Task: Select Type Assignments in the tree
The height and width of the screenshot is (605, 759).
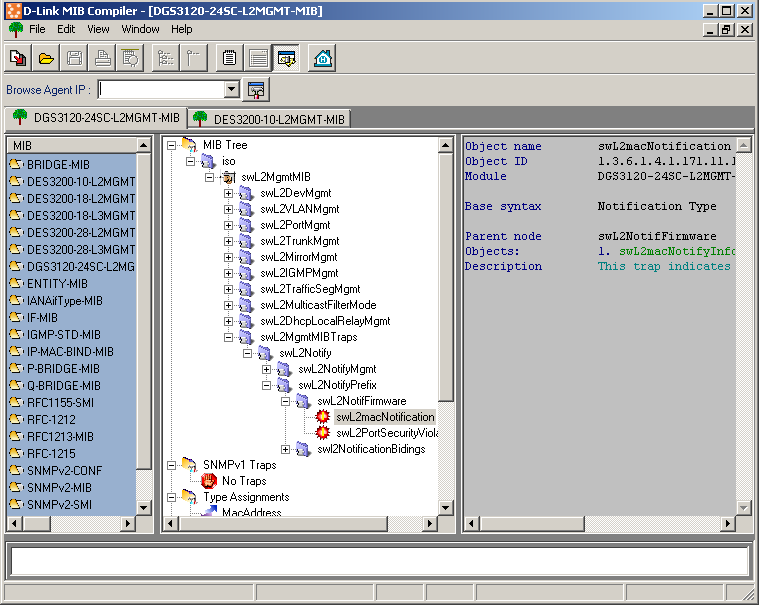Action: tap(246, 497)
